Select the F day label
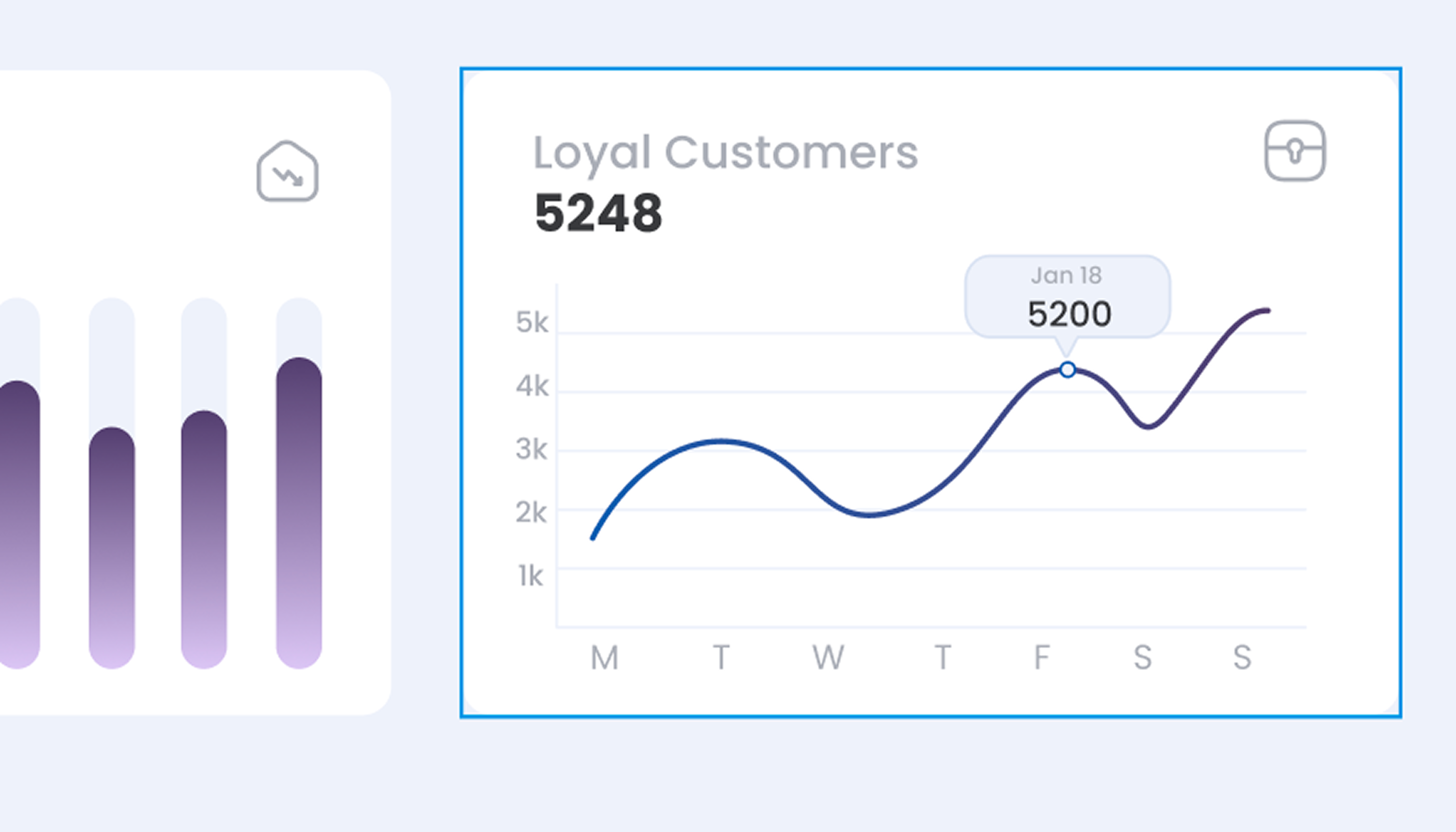 pos(1042,658)
